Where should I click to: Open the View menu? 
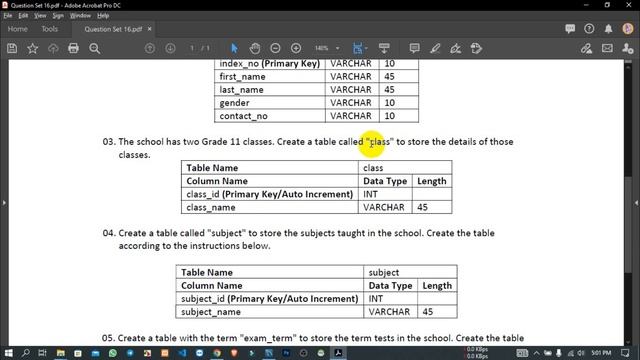click(x=40, y=16)
